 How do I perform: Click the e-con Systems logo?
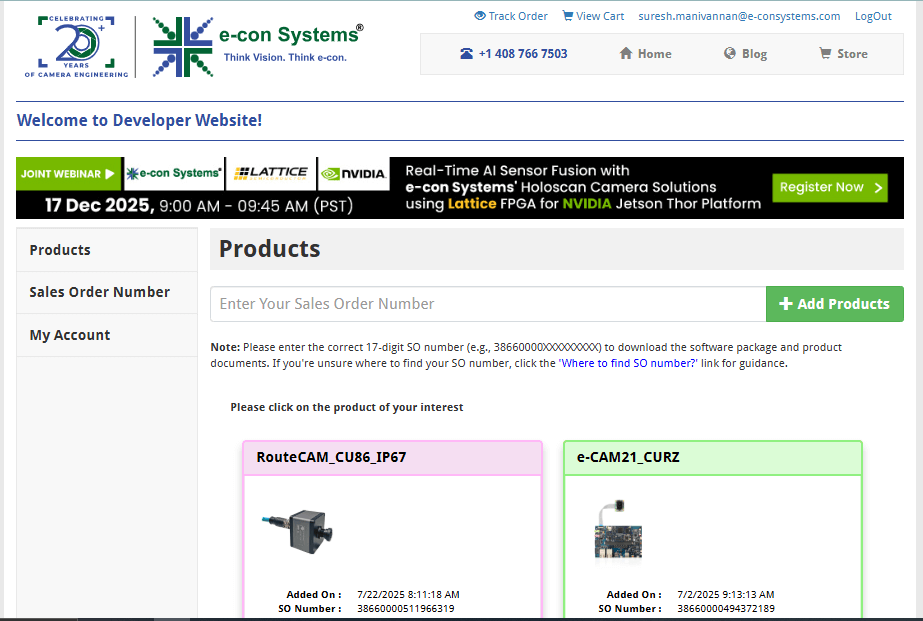click(x=258, y=47)
